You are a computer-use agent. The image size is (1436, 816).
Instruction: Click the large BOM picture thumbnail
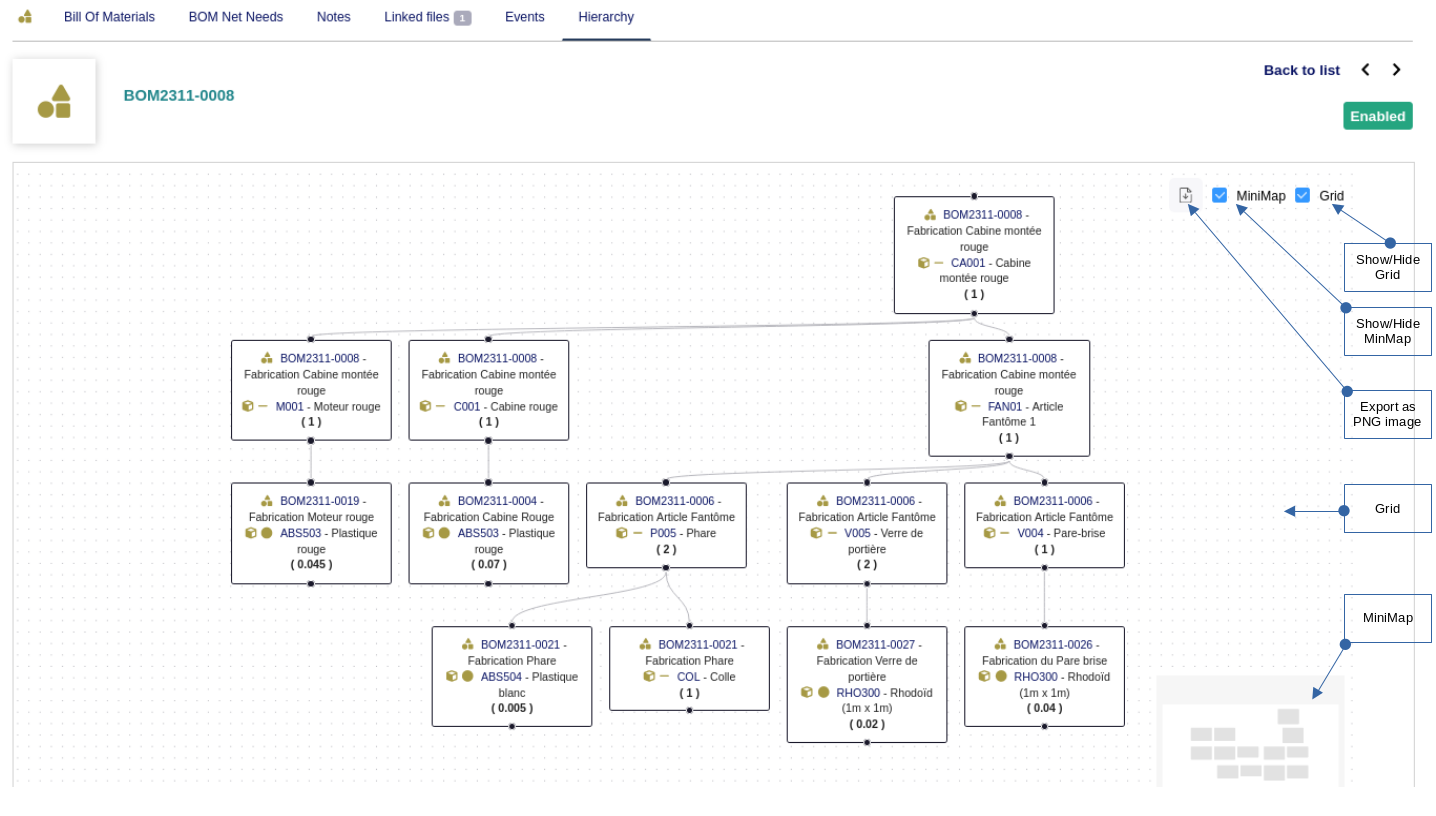pos(54,101)
